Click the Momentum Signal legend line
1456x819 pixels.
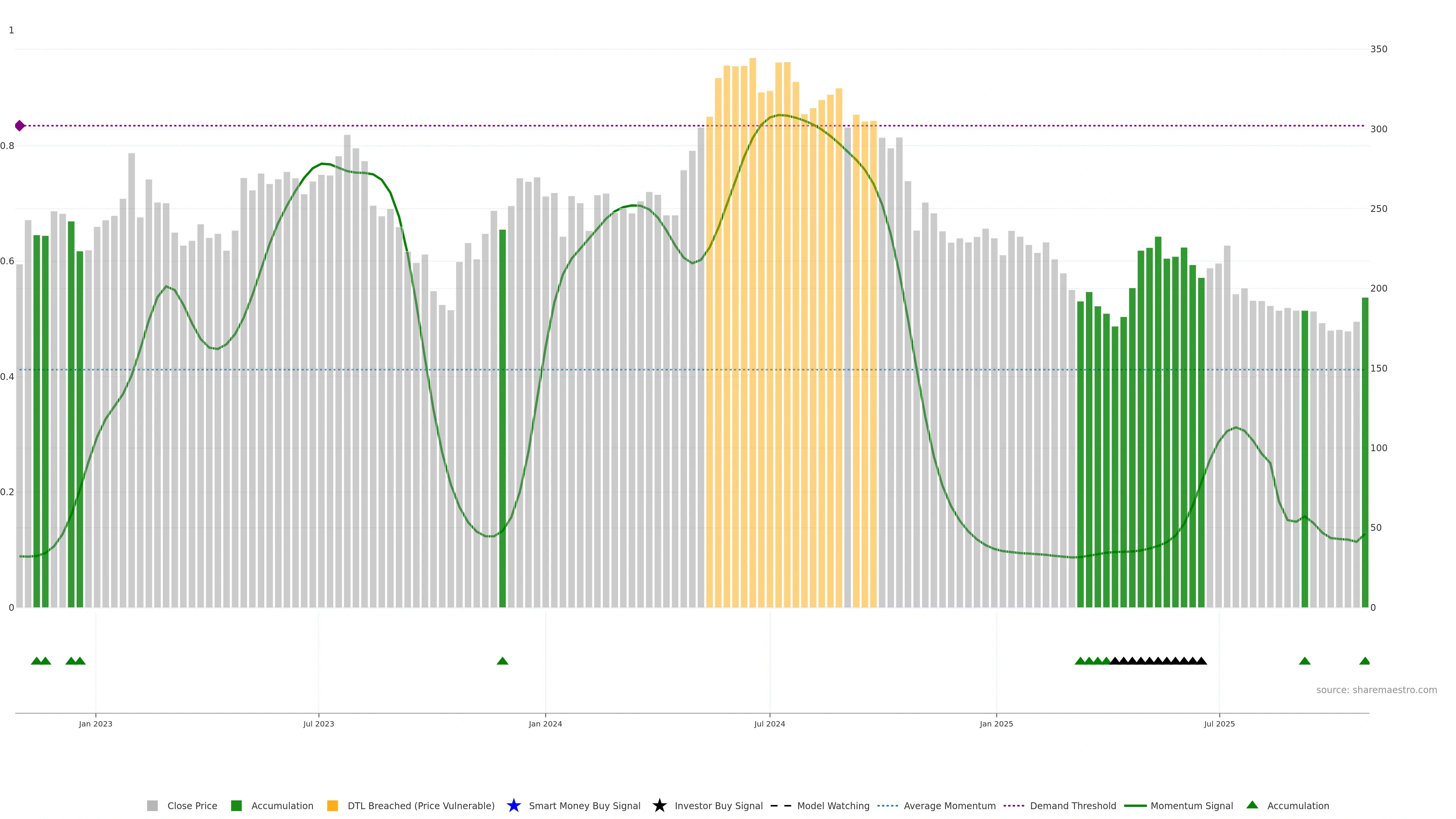(1135, 805)
